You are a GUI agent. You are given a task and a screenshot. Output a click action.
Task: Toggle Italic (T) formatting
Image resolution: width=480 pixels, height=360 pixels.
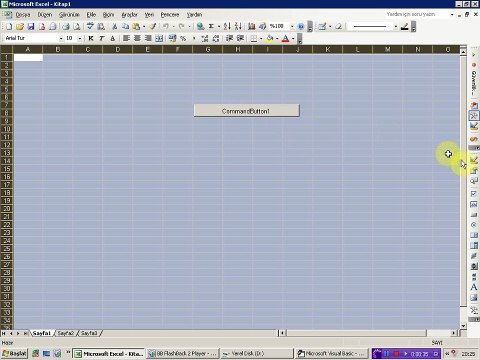(101, 38)
